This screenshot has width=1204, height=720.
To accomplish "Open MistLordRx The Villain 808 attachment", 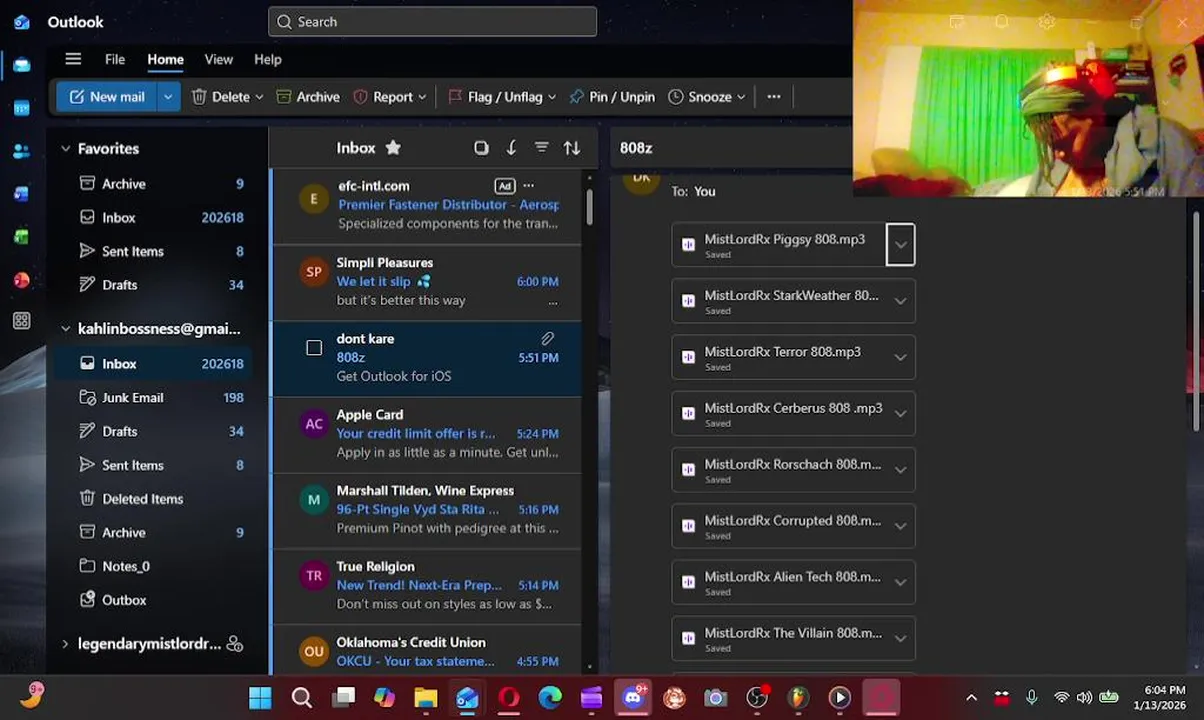I will pos(780,639).
